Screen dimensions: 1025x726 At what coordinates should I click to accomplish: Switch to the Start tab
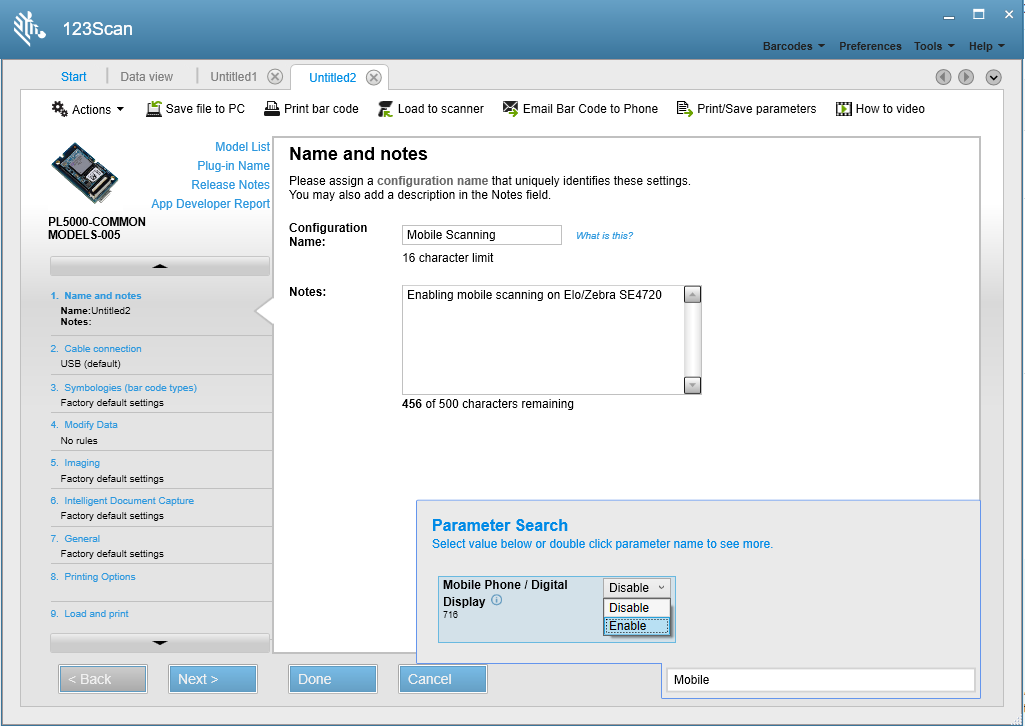tap(74, 76)
